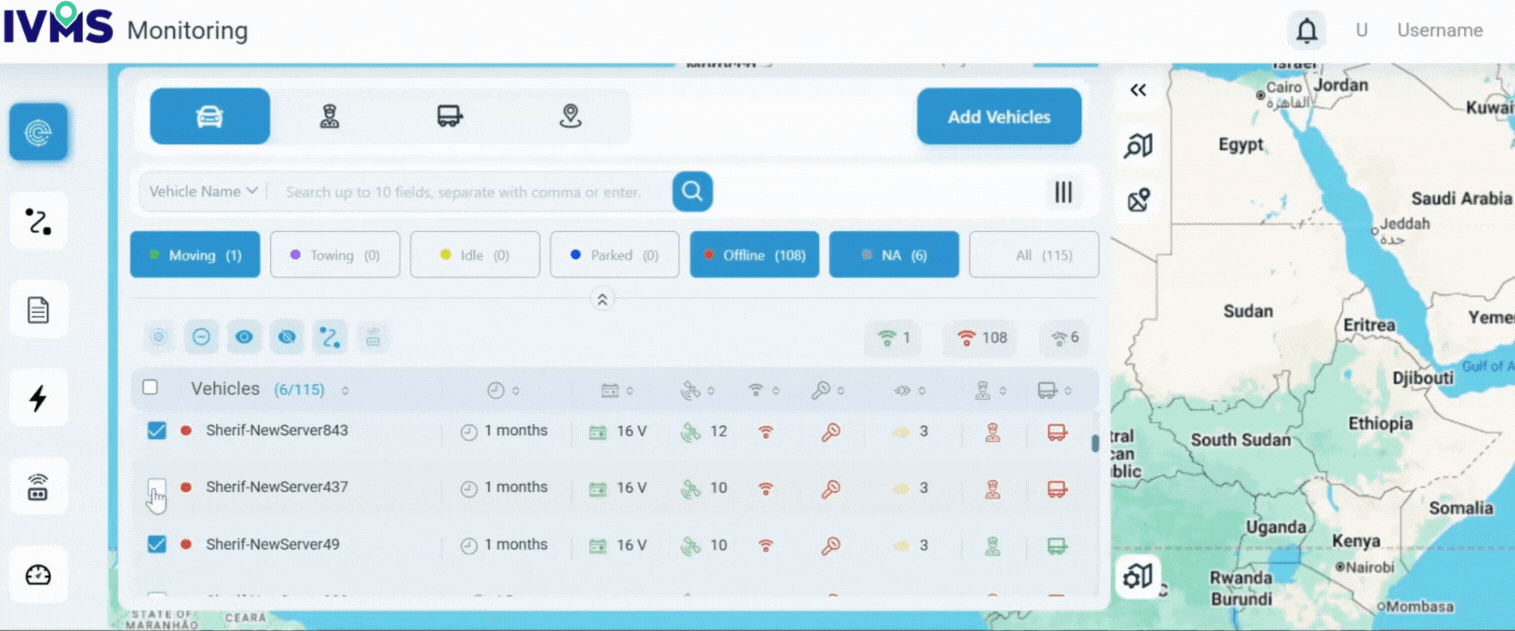The width and height of the screenshot is (1515, 631).
Task: Check the Sherif-NewServer437 checkbox
Action: 157,487
